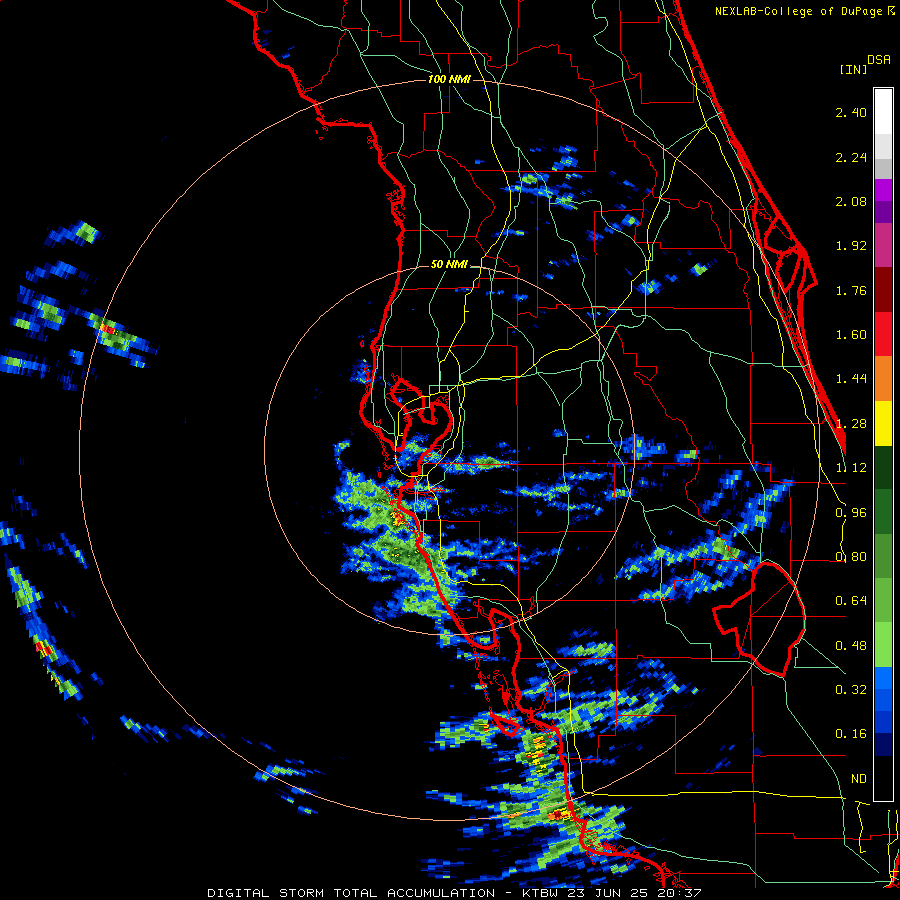Click the KTBW station identifier in the caption

pyautogui.click(x=541, y=893)
